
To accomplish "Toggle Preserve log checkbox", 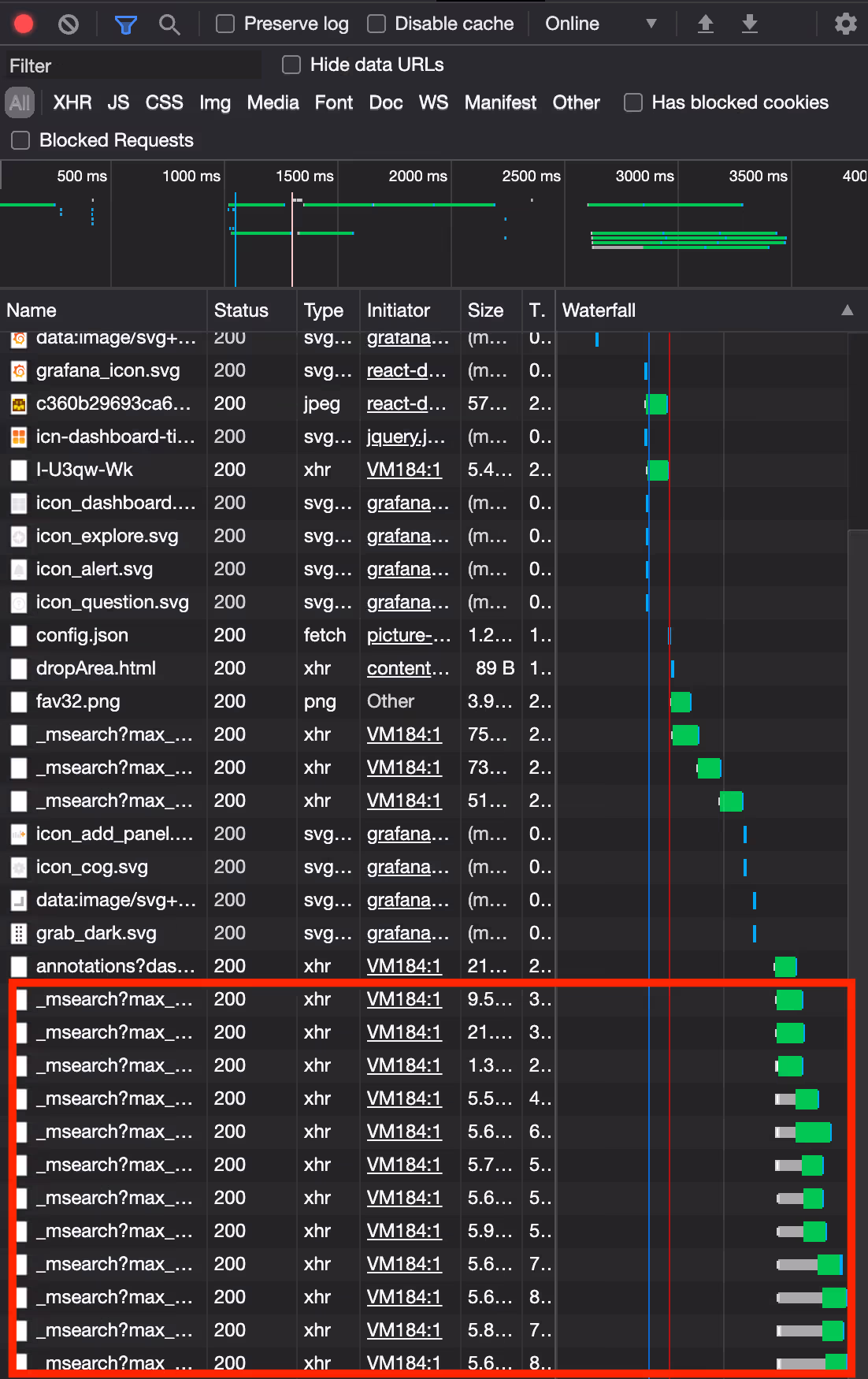I will pyautogui.click(x=225, y=24).
